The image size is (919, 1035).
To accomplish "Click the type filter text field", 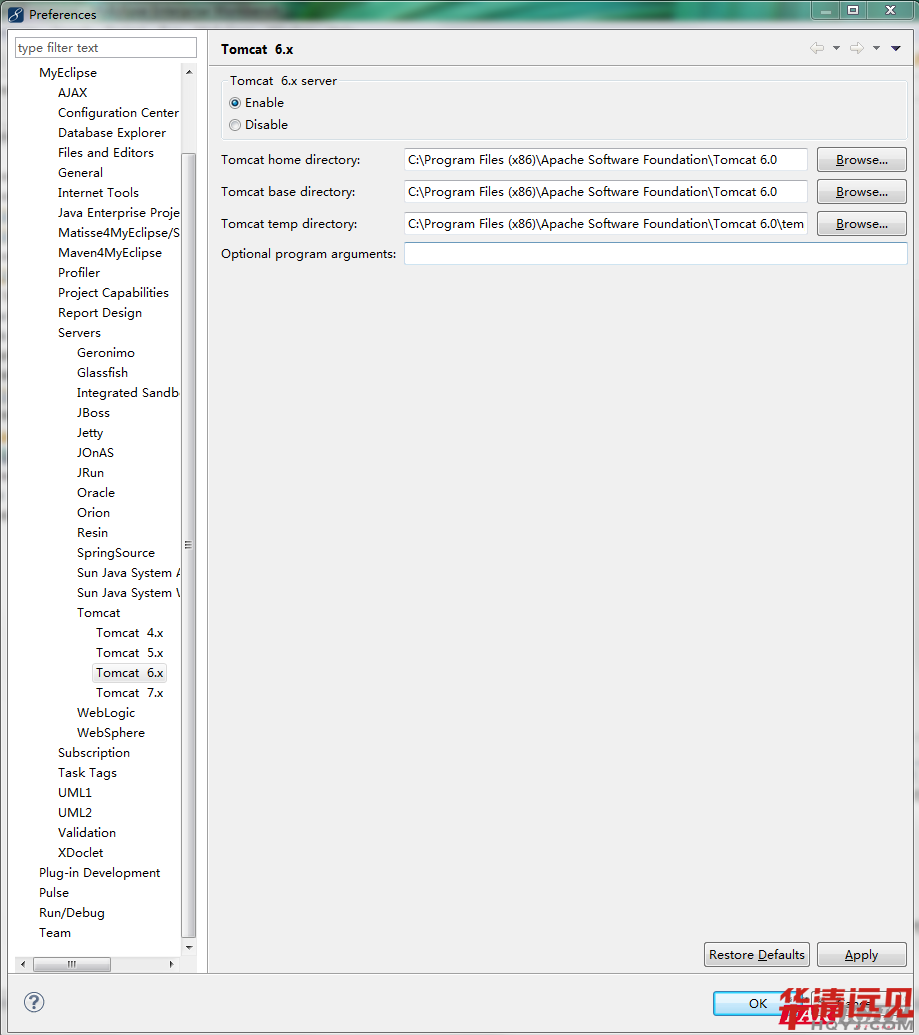I will (x=106, y=48).
